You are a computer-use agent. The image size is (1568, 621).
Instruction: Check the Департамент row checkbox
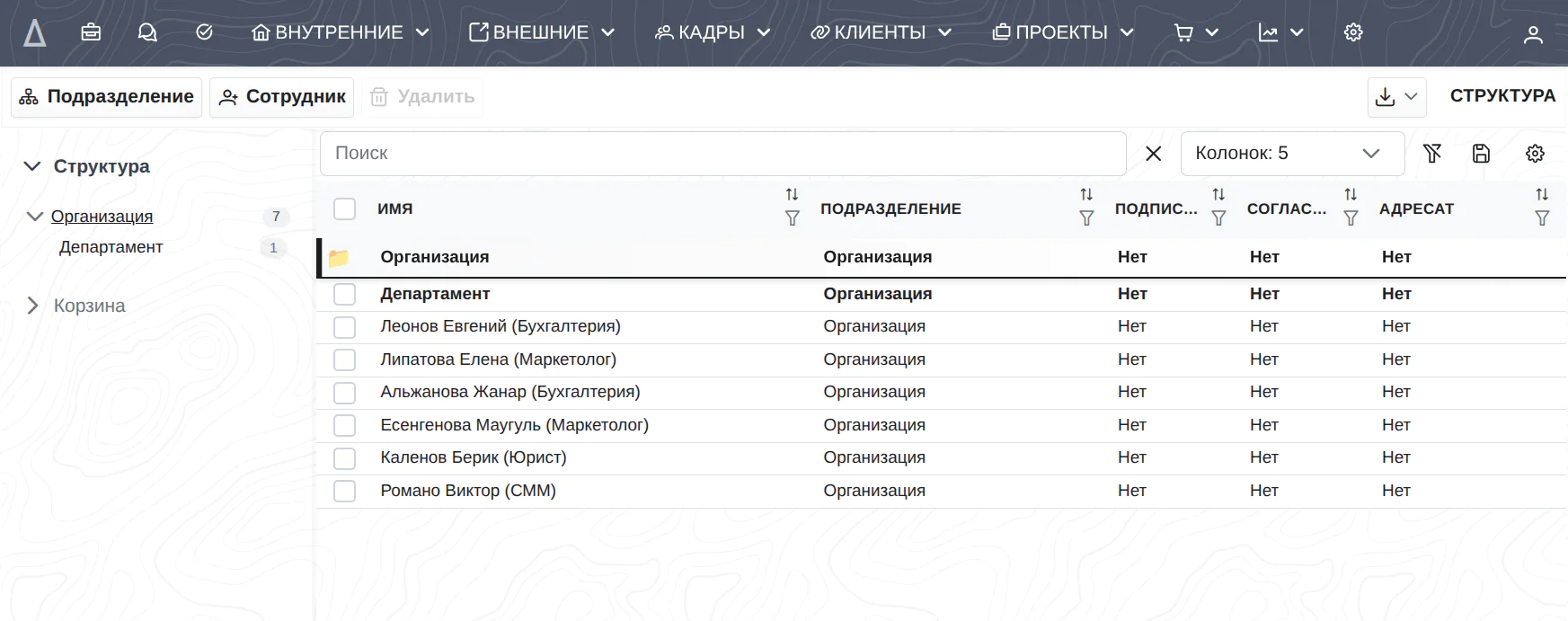[344, 294]
